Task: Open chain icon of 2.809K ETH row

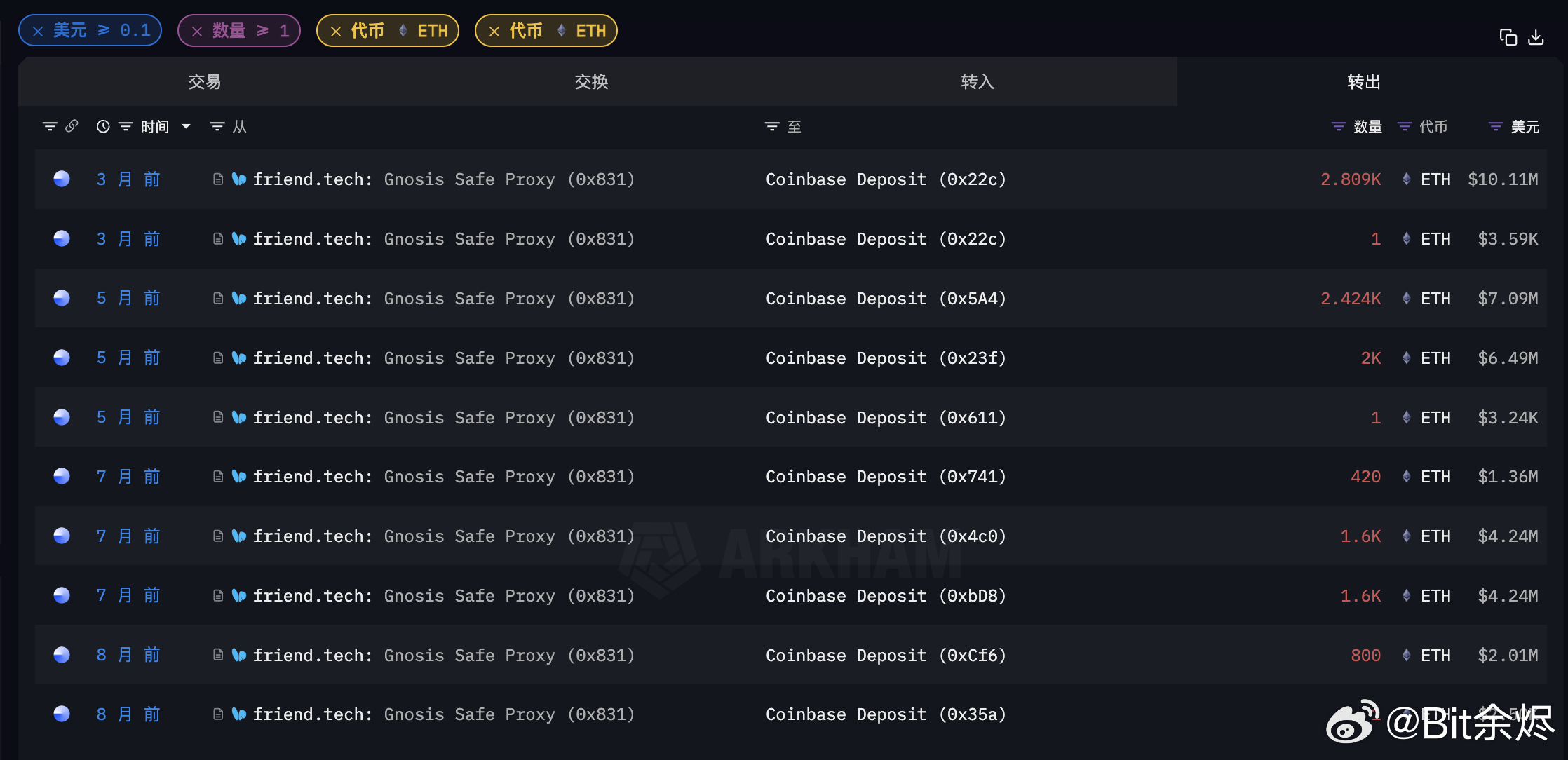Action: click(62, 179)
